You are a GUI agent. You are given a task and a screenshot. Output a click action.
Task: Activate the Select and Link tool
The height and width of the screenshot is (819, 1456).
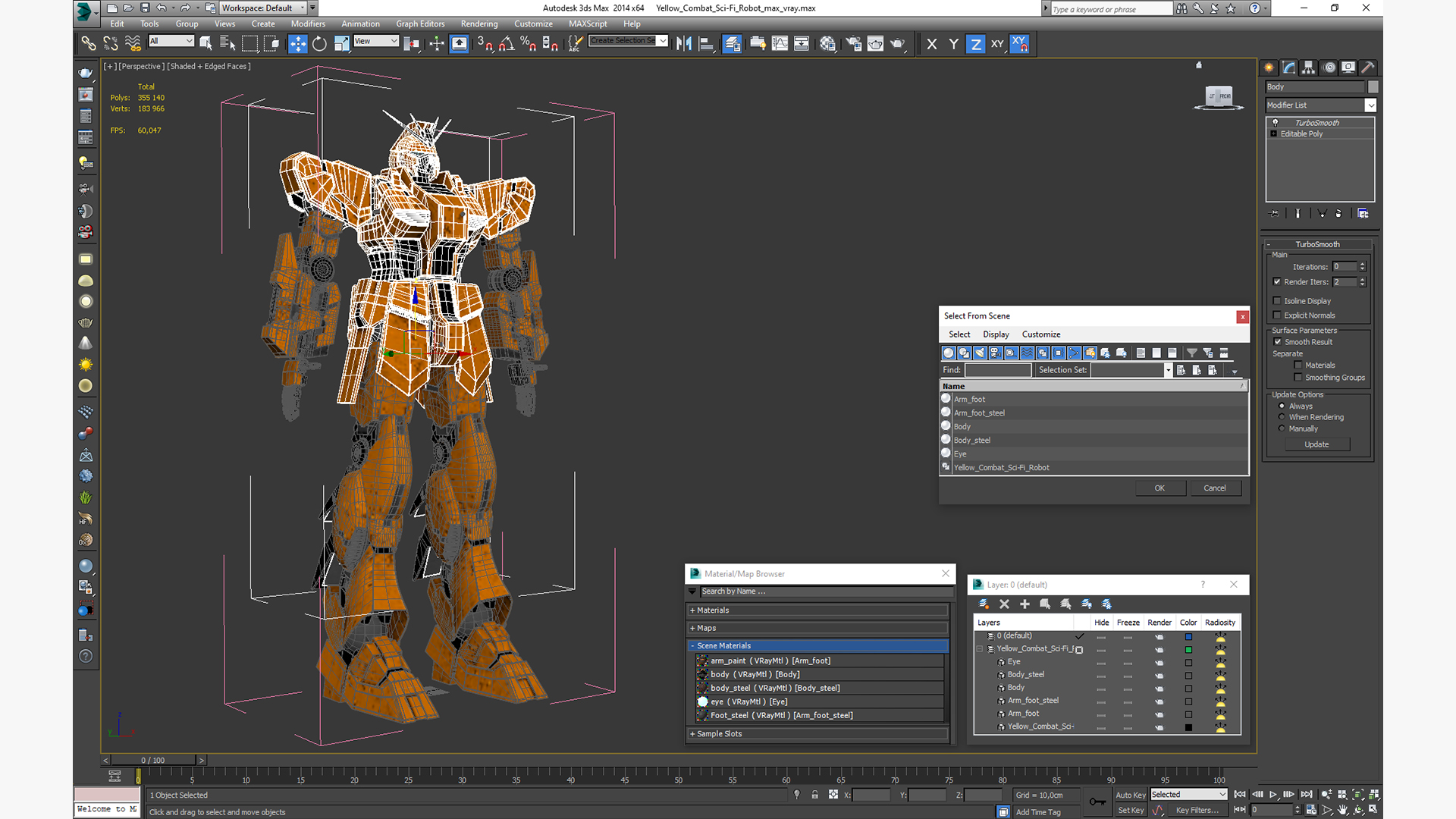point(89,44)
